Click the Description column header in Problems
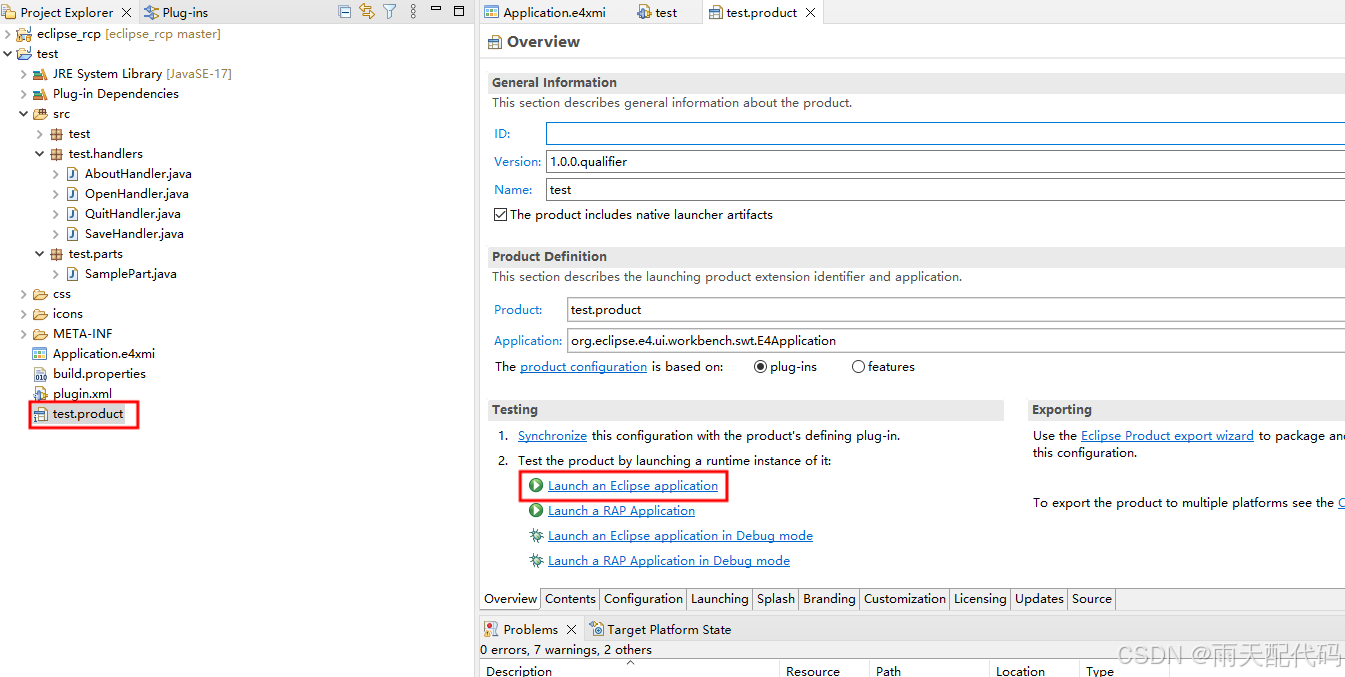Viewport: 1345px width, 677px height. click(x=630, y=670)
